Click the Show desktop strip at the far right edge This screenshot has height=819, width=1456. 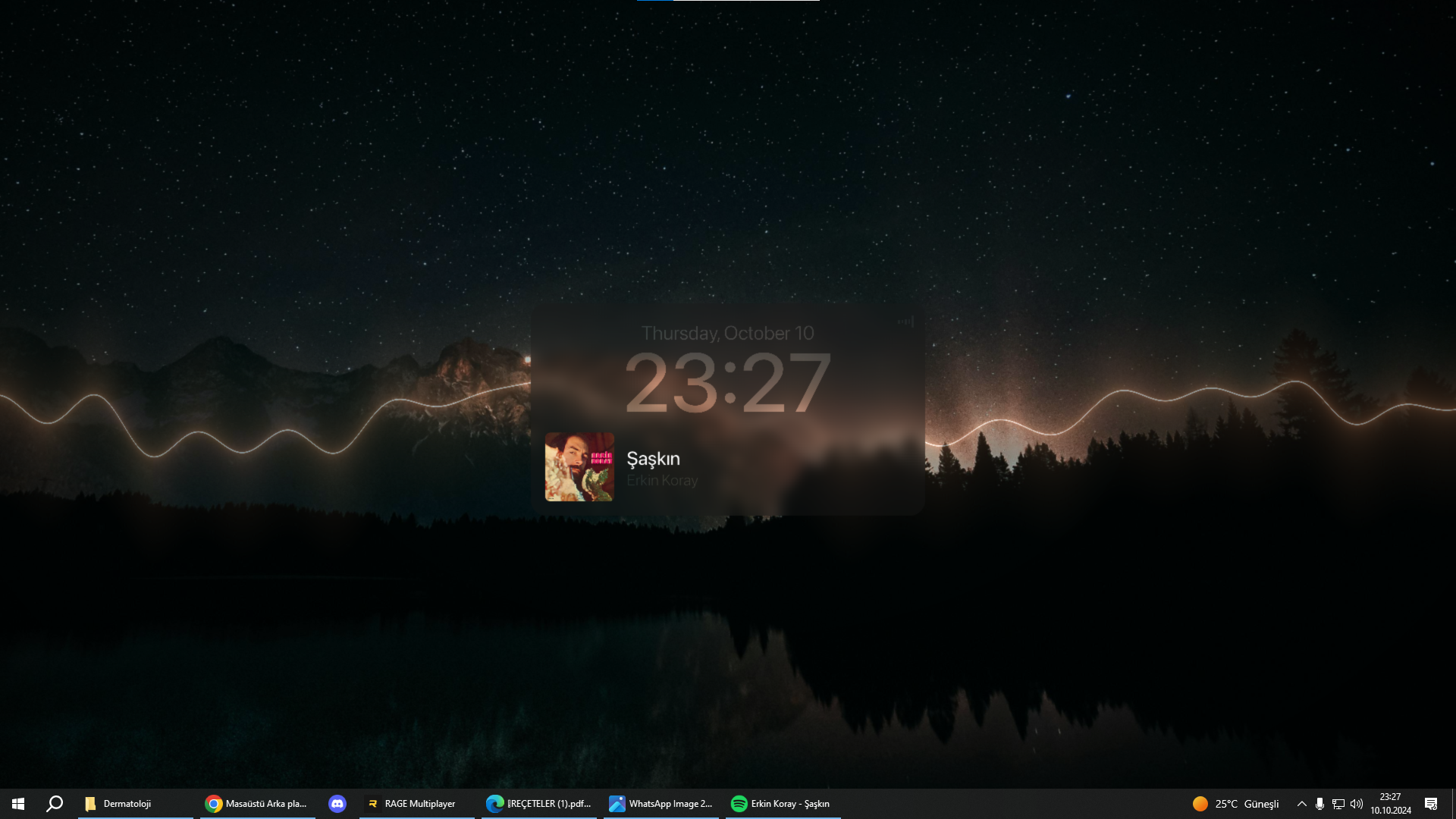[x=1453, y=804]
